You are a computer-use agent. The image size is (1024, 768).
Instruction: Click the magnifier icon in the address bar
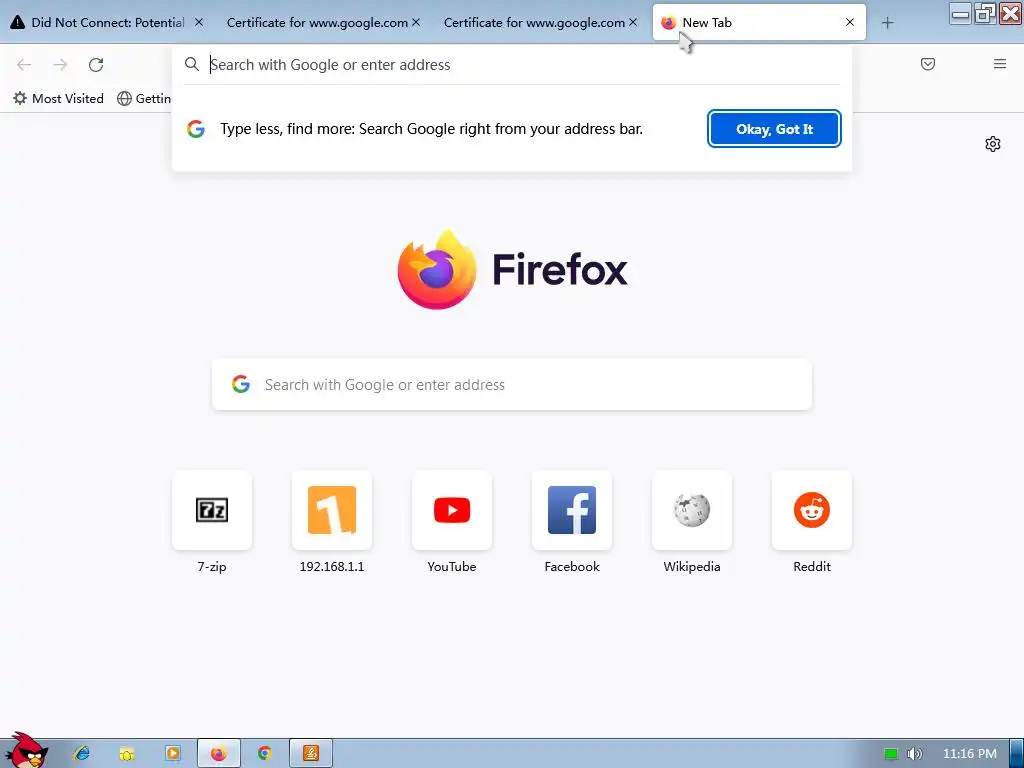(191, 64)
